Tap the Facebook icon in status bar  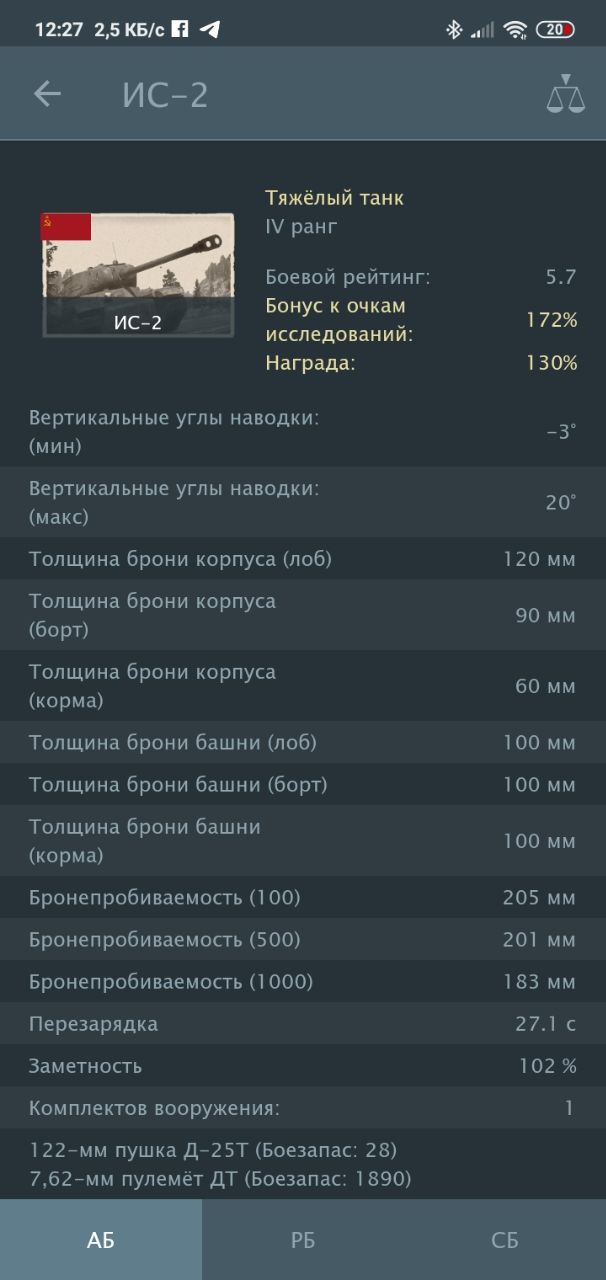pos(180,29)
